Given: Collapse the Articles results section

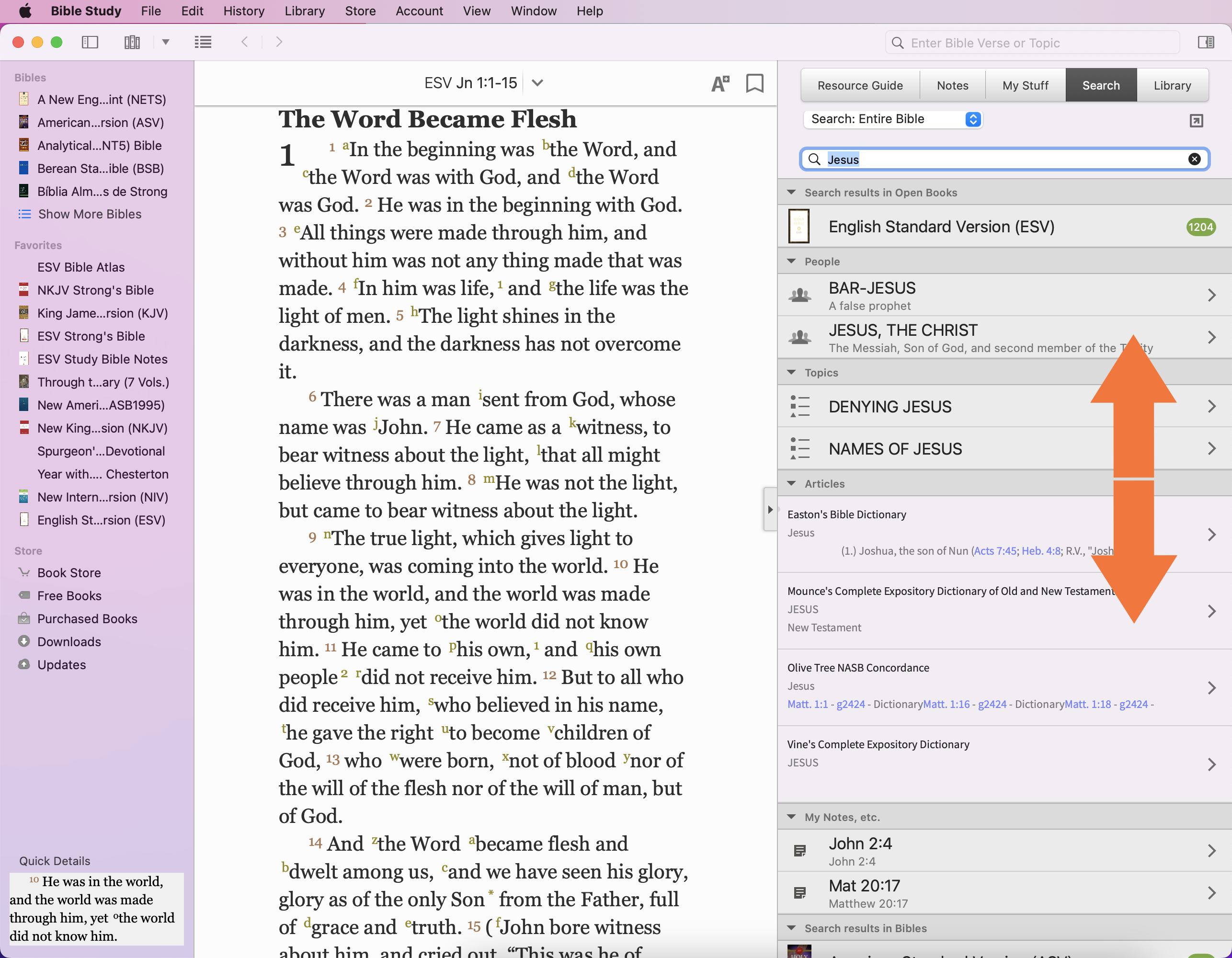Looking at the screenshot, I should pos(791,483).
